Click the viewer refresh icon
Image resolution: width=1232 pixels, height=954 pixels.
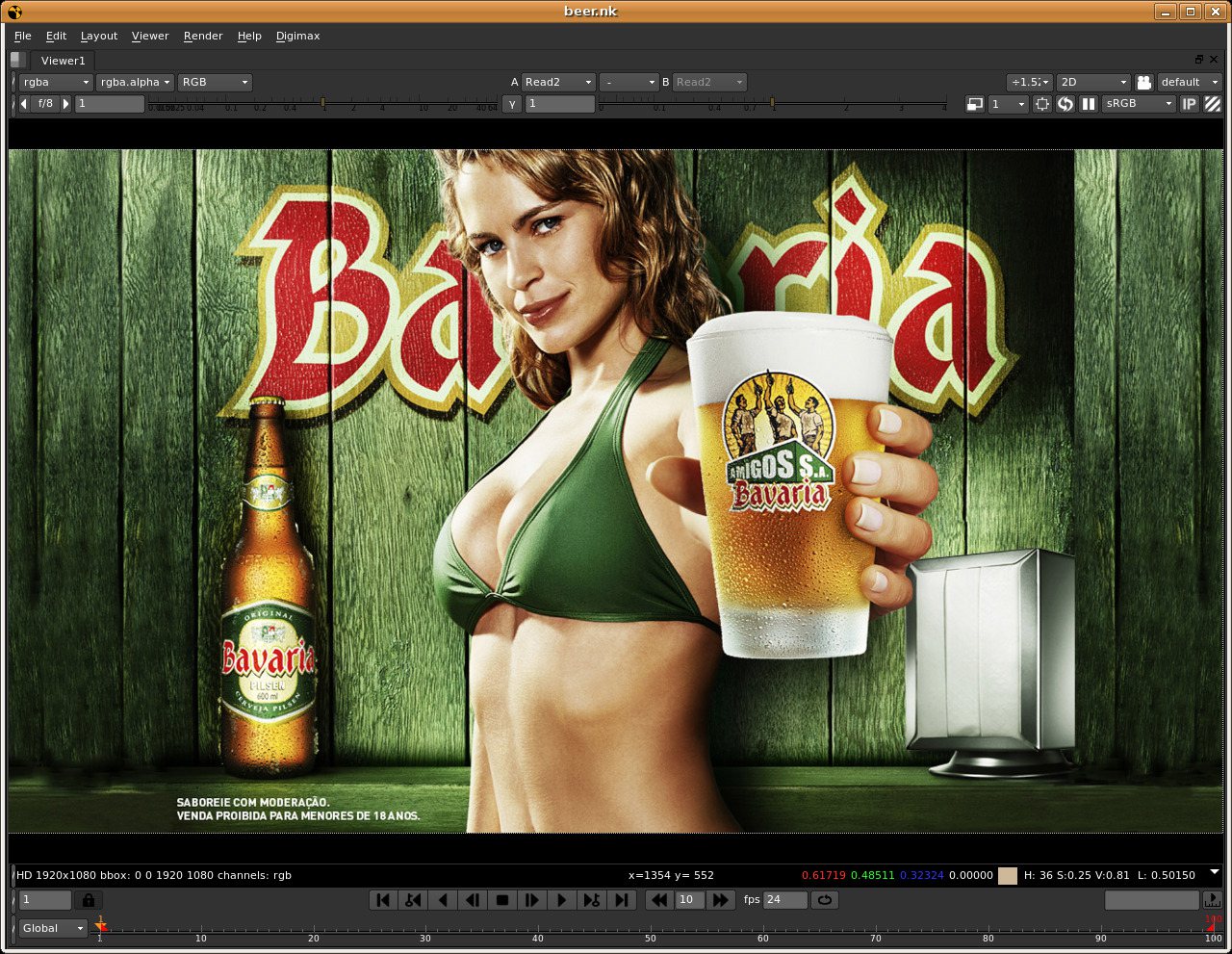coord(1065,104)
